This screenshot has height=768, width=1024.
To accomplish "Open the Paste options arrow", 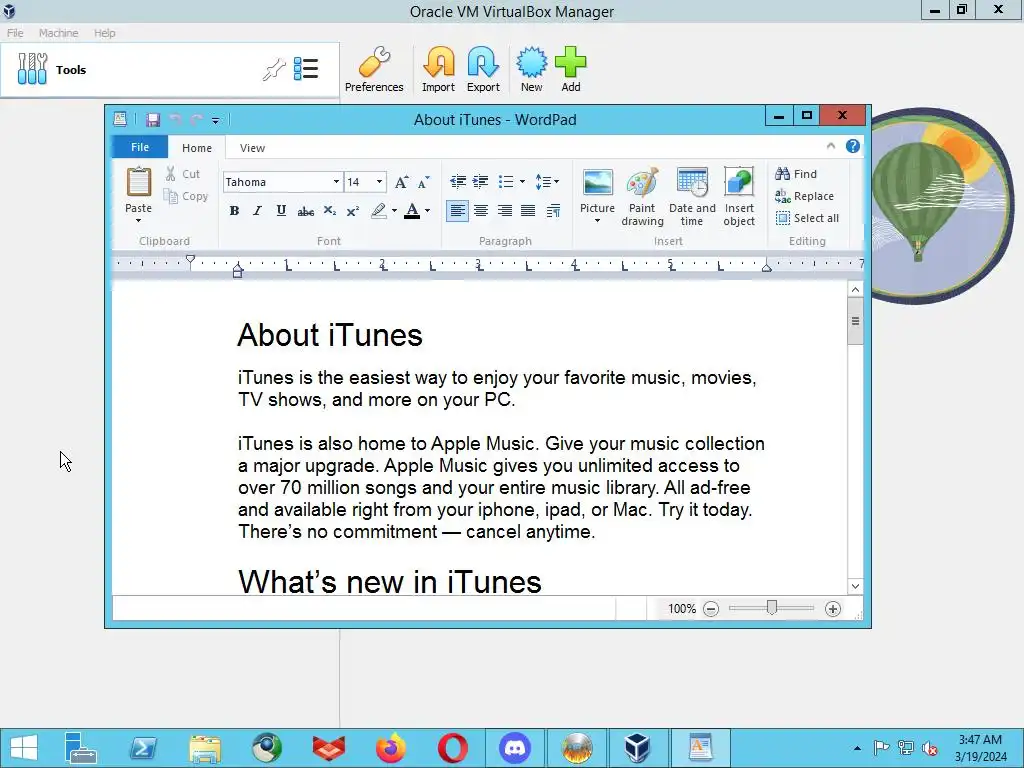I will pos(138,220).
